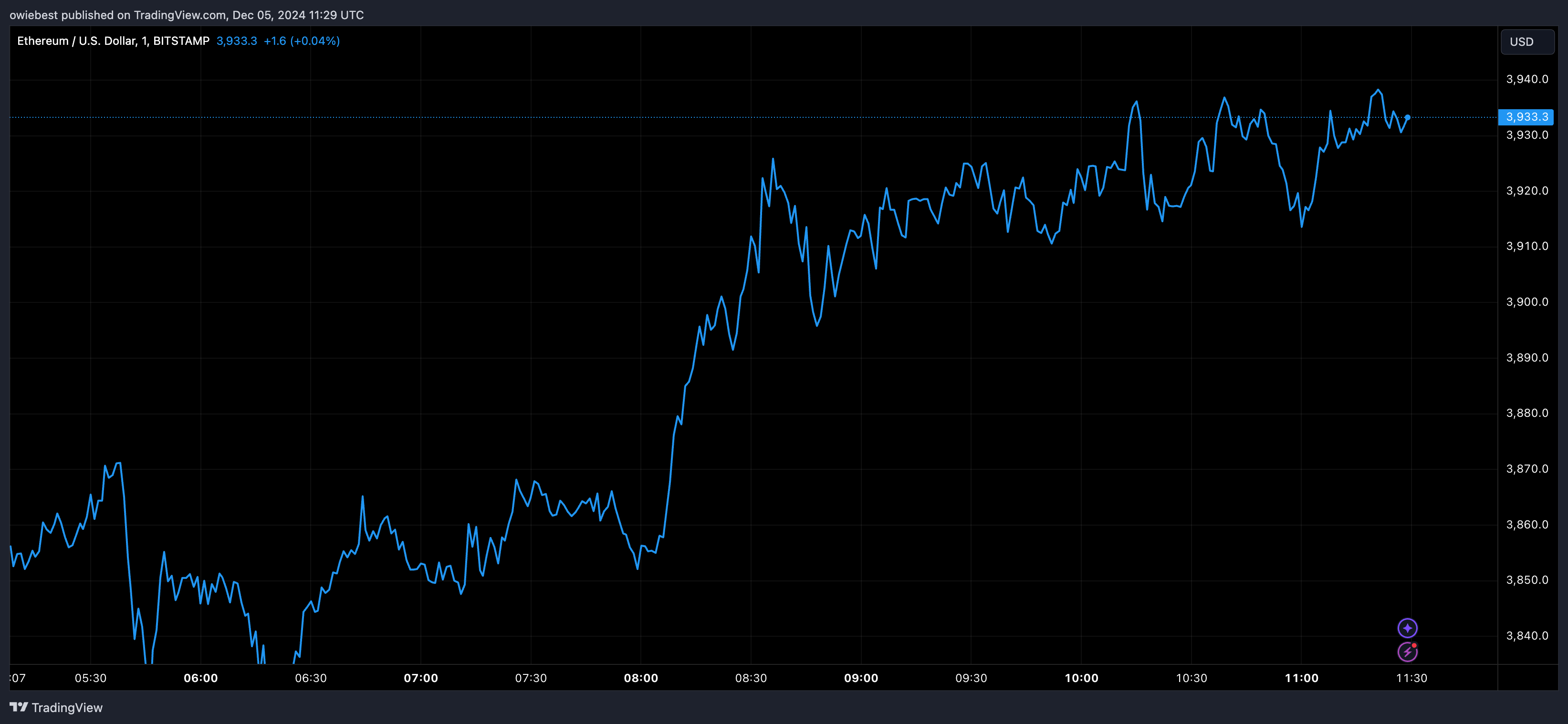Click the 10:30 time axis label
Viewport: 1568px width, 724px height.
pos(1191,678)
